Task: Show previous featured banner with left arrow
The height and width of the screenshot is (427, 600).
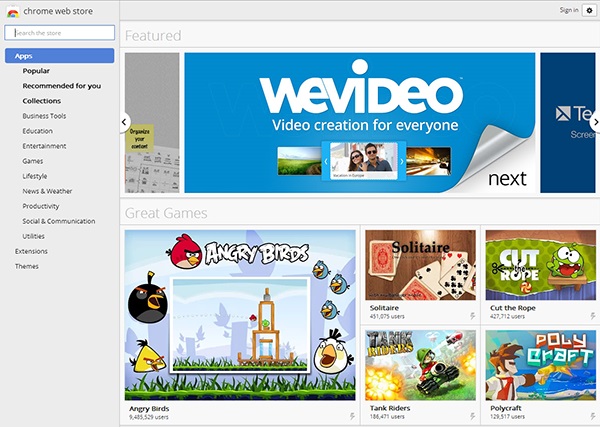Action: click(125, 122)
